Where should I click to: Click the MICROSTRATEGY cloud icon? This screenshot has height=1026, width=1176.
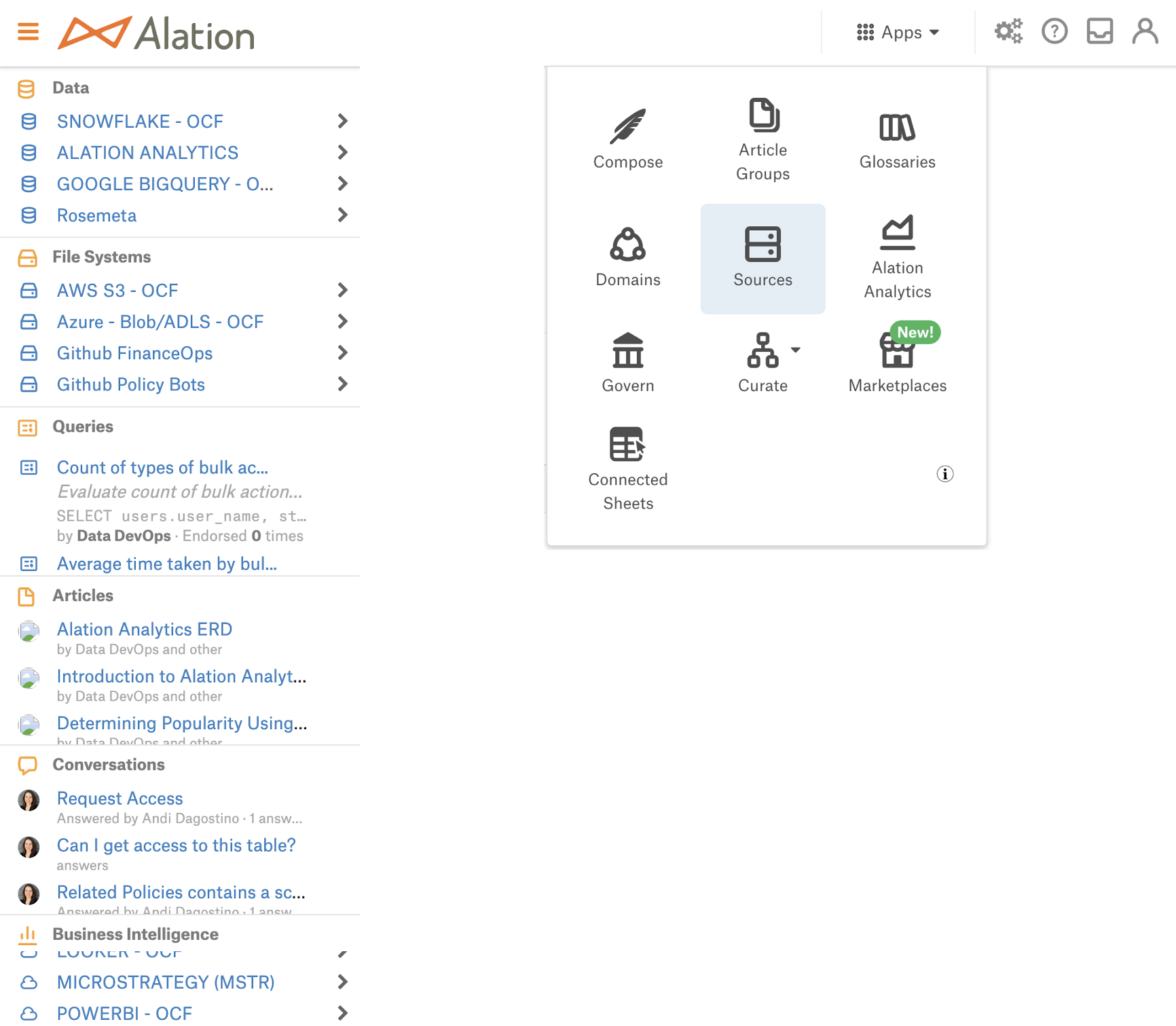(x=29, y=983)
